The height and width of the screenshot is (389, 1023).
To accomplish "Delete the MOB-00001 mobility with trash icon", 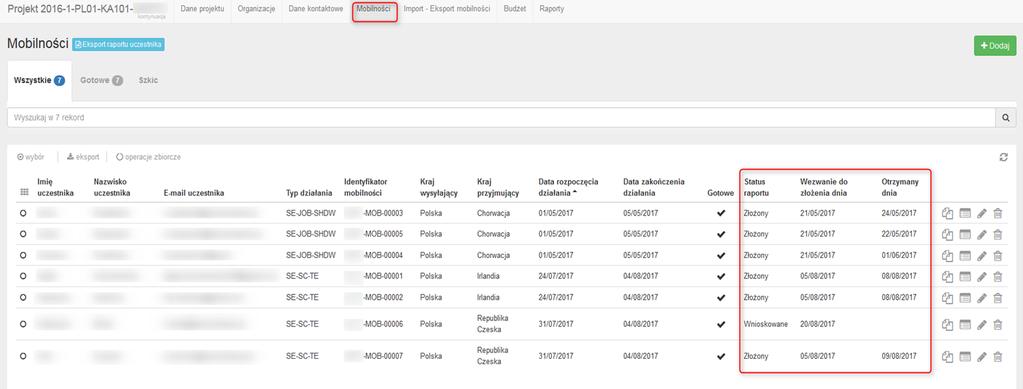I will (998, 277).
